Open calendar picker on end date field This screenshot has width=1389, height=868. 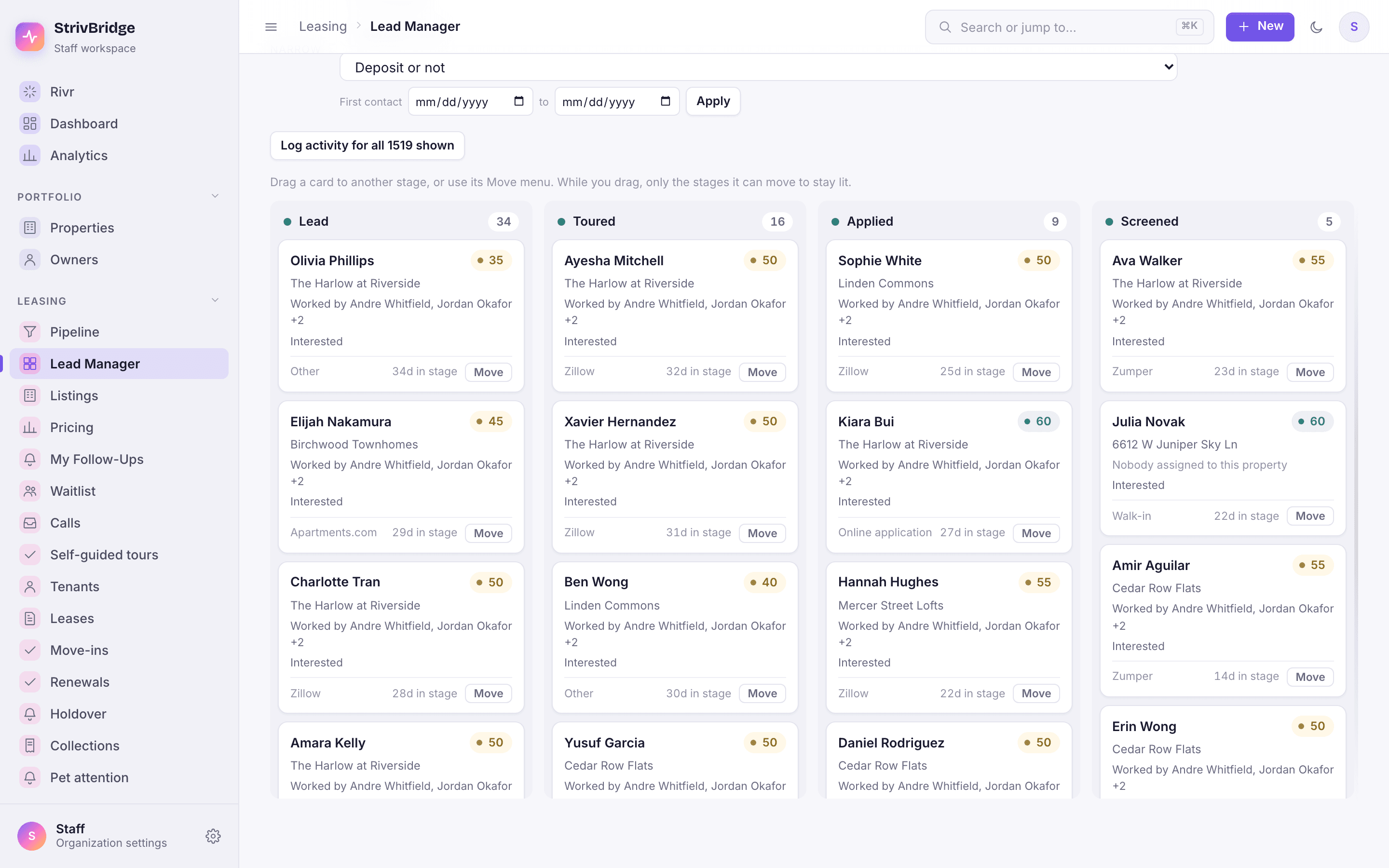(x=665, y=101)
